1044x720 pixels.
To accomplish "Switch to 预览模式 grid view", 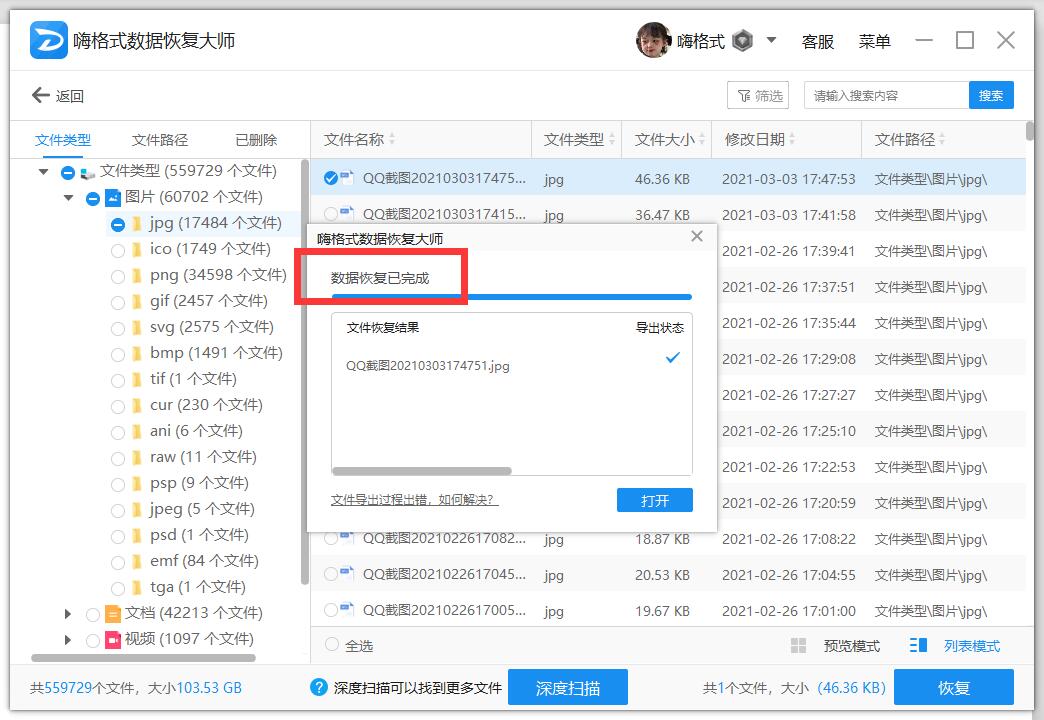I will click(835, 645).
